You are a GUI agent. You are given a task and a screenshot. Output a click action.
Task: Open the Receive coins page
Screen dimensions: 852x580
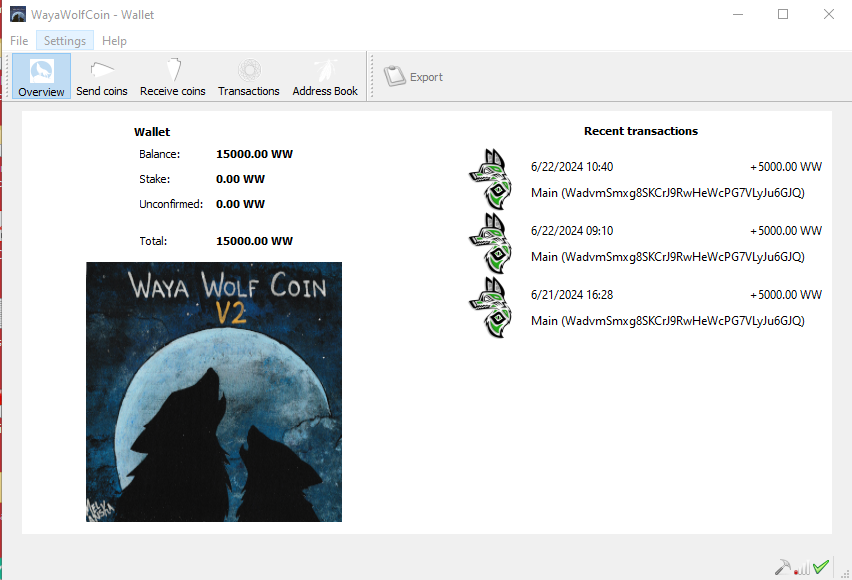(173, 76)
